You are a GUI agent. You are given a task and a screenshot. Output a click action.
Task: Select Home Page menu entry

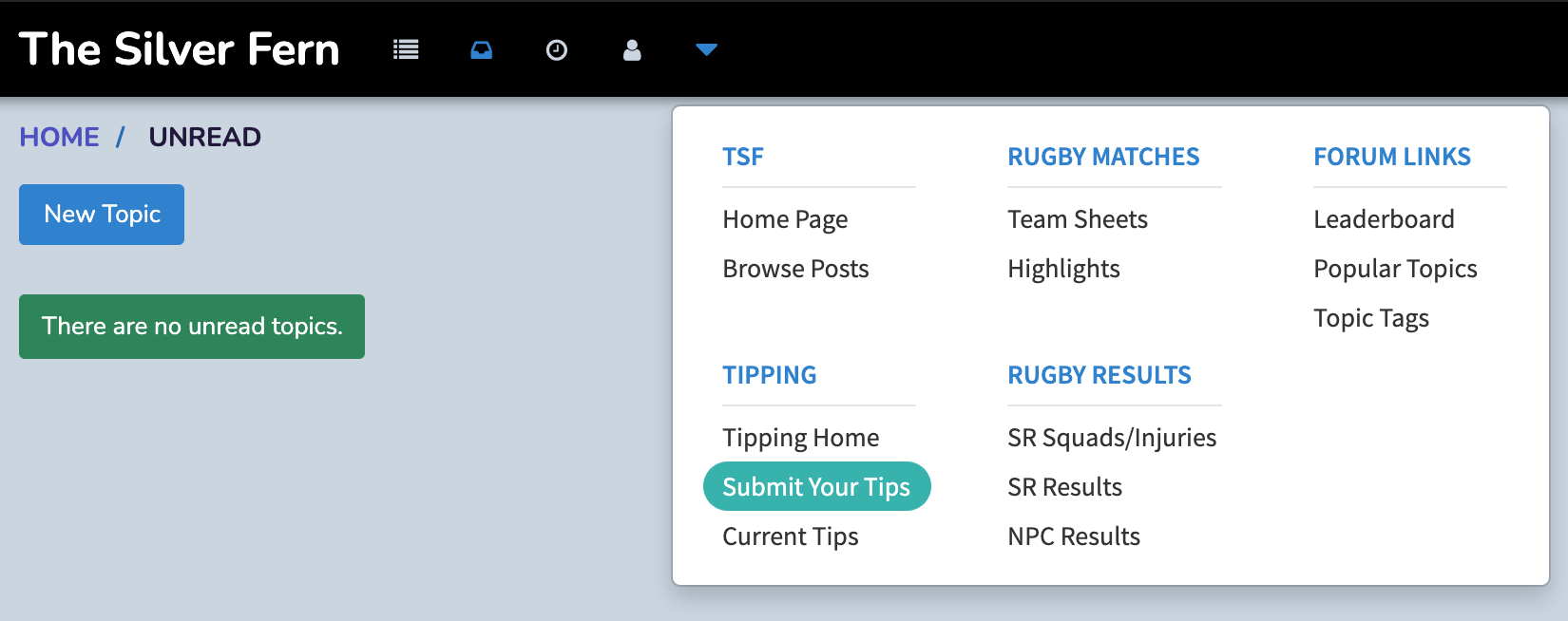[785, 219]
